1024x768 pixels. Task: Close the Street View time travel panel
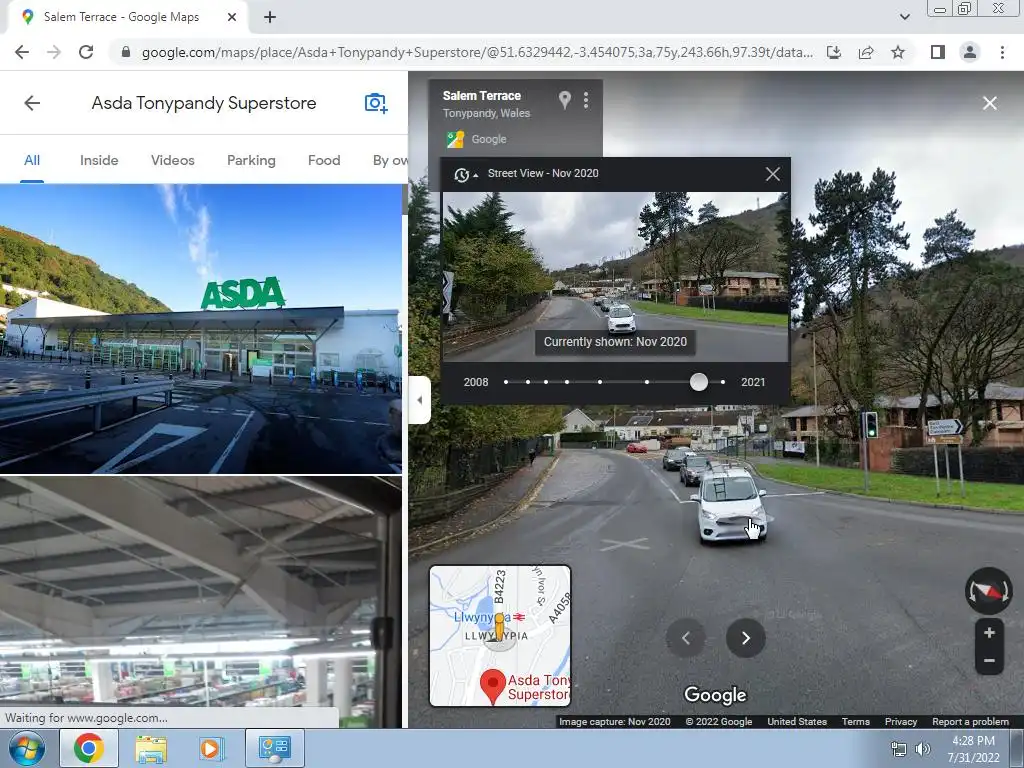[773, 174]
